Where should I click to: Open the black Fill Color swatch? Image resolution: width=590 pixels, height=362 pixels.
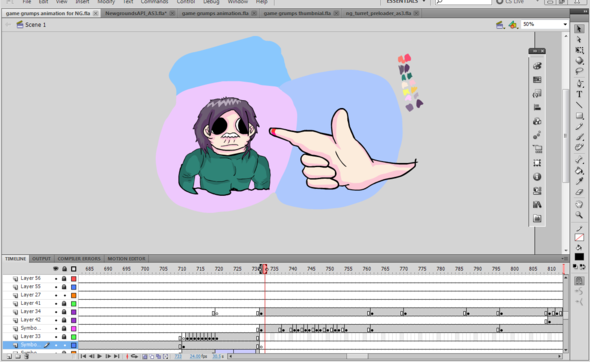point(579,257)
